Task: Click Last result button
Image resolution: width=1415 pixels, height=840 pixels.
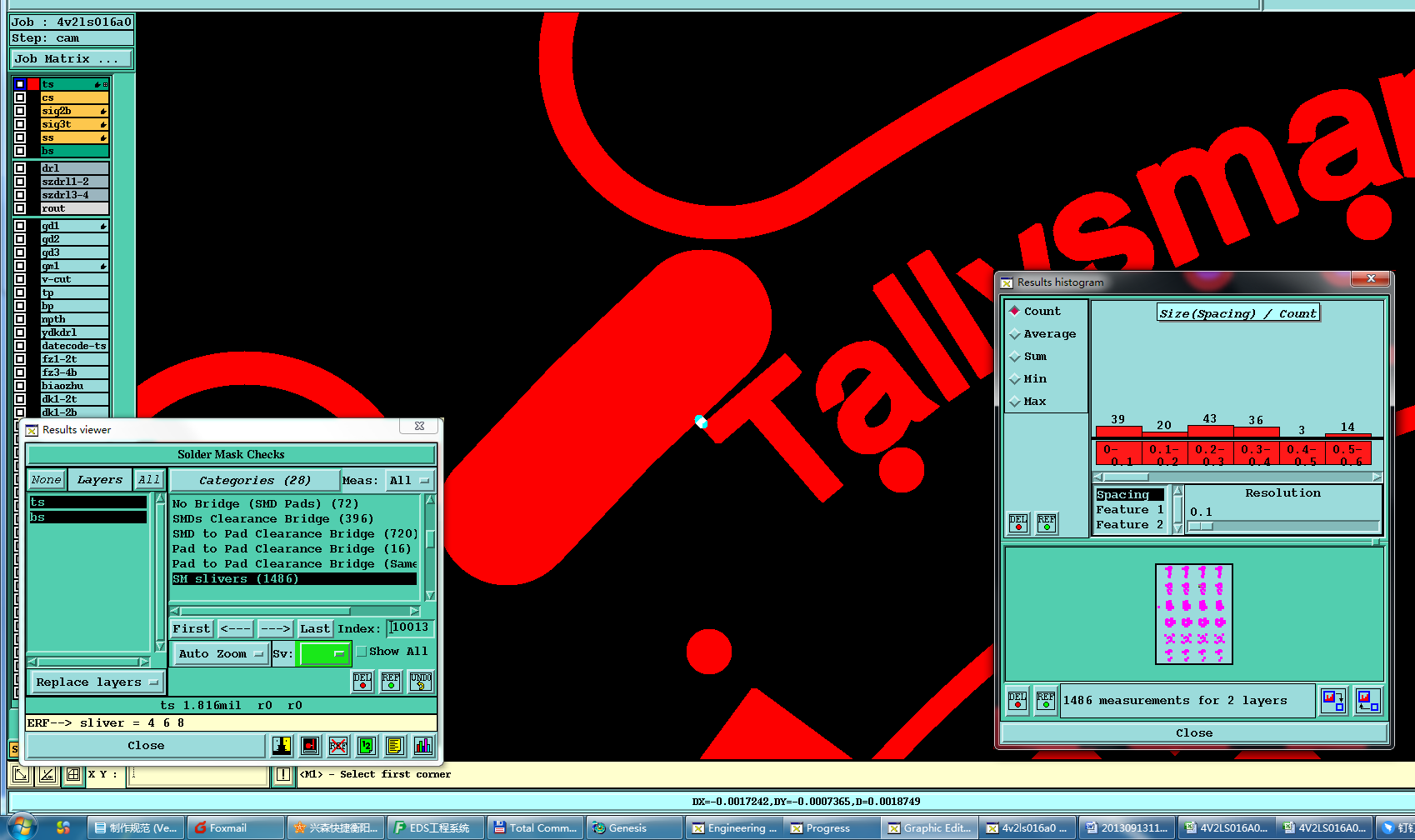Action: tap(315, 628)
